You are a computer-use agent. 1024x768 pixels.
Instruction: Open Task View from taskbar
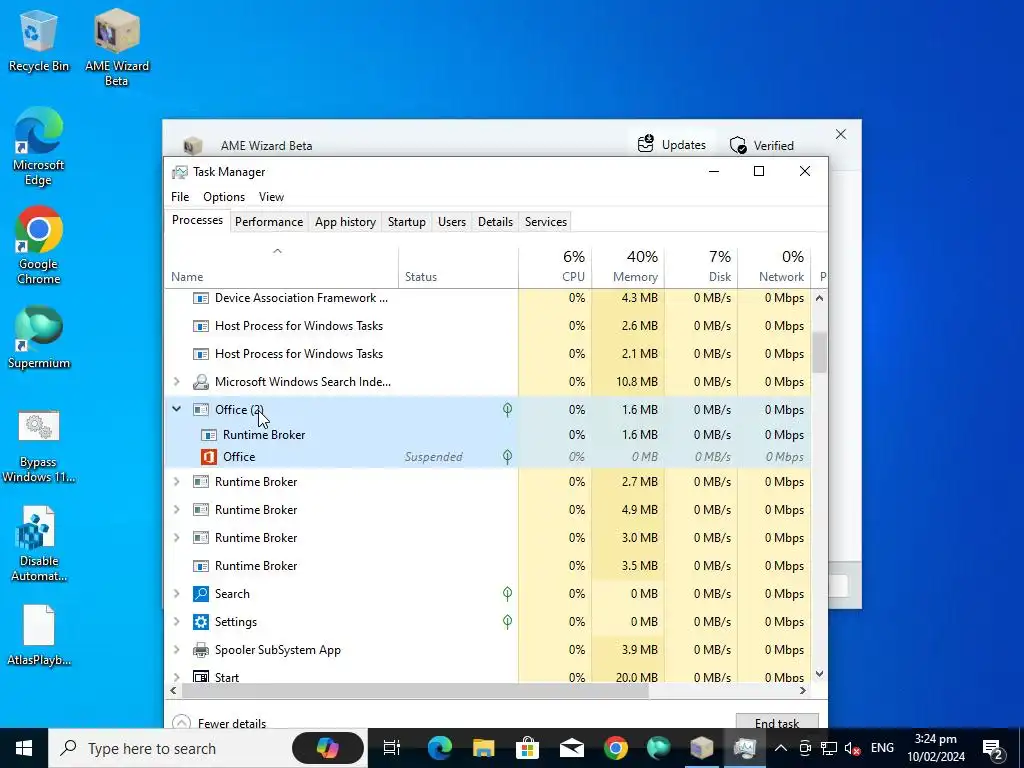(x=392, y=748)
